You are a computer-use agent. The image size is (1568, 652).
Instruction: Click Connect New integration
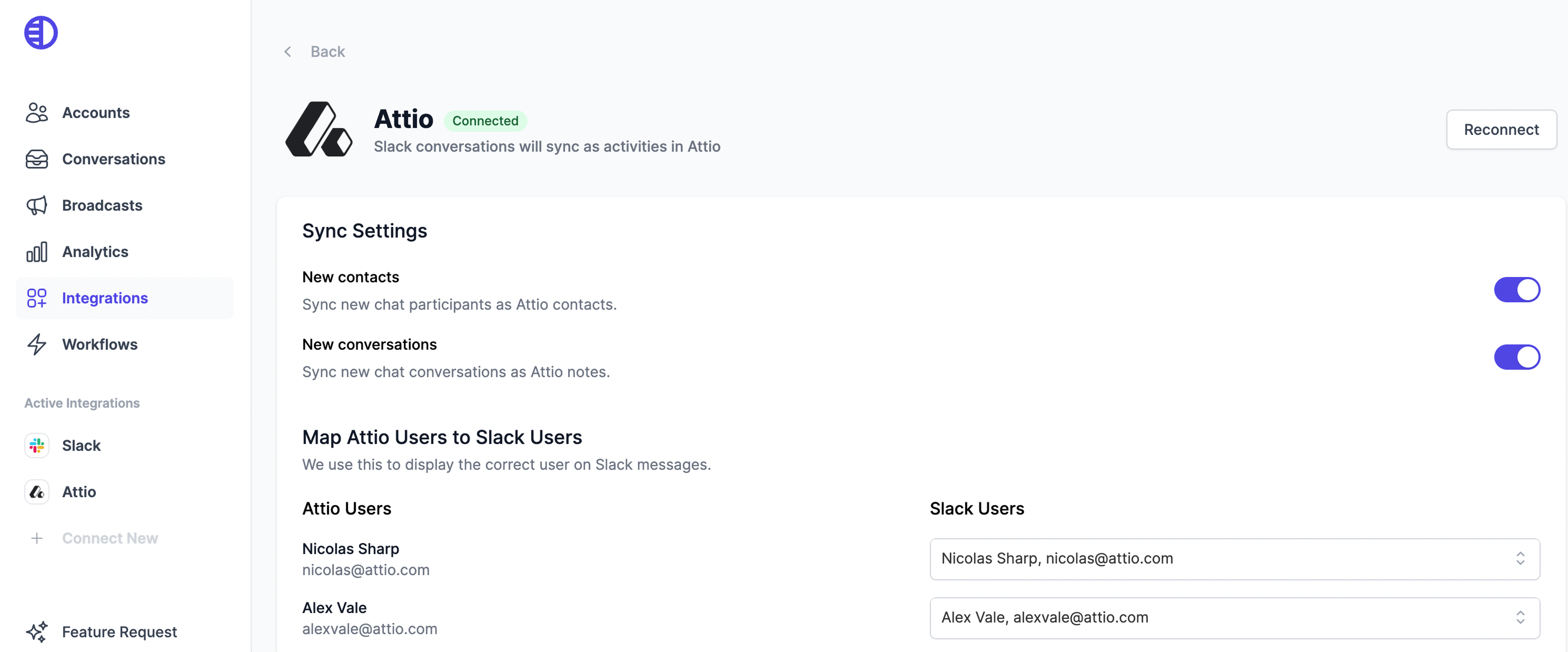[x=109, y=538]
